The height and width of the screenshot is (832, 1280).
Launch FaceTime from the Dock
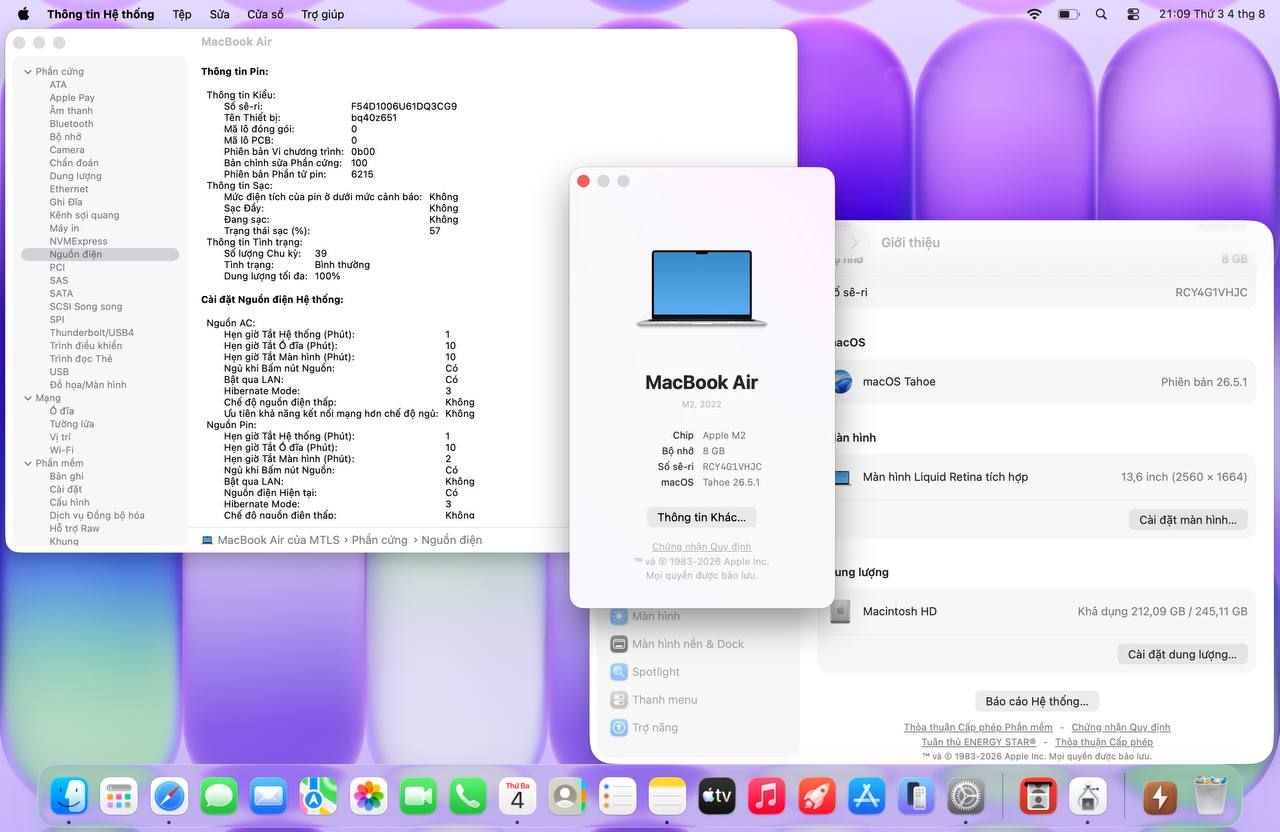(x=418, y=796)
